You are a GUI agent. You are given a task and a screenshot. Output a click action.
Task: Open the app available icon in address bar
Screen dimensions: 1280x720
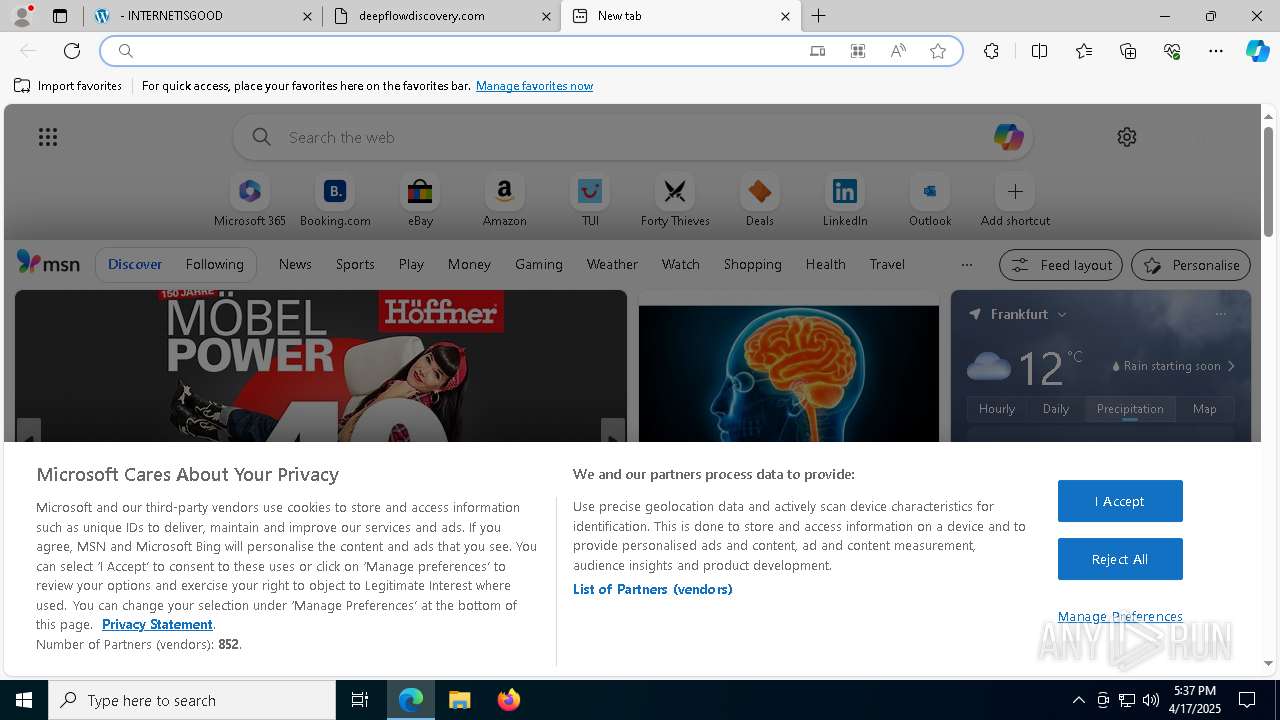coord(817,51)
